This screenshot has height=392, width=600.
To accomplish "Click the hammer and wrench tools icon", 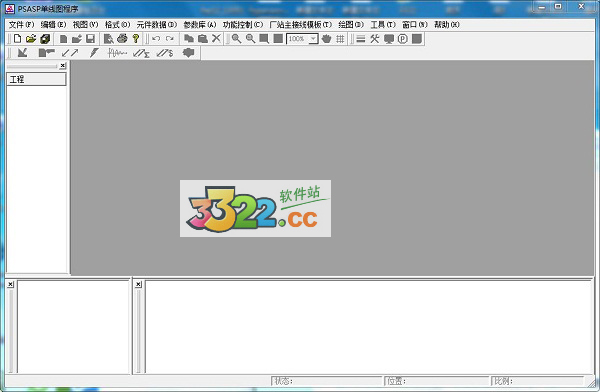I will click(375, 39).
